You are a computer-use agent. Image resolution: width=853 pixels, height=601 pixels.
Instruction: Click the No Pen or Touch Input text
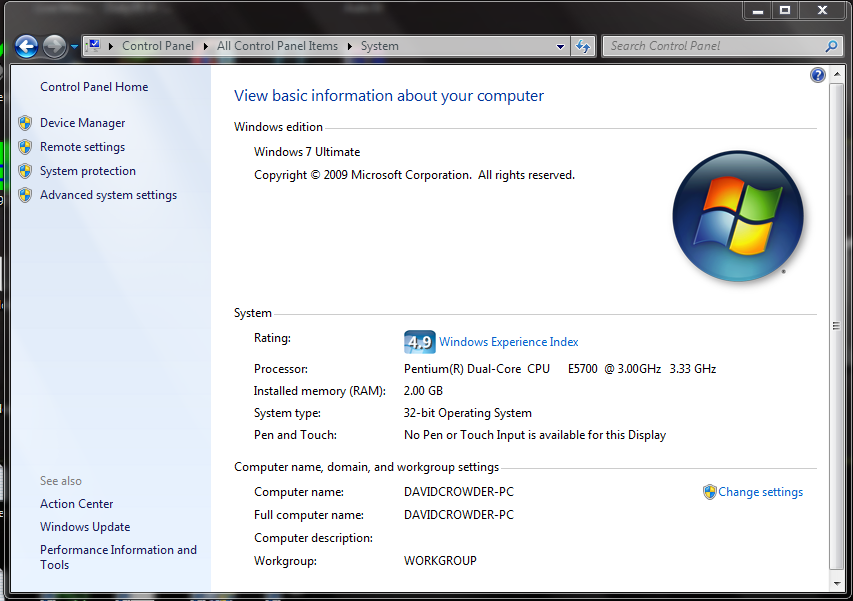[x=535, y=435]
